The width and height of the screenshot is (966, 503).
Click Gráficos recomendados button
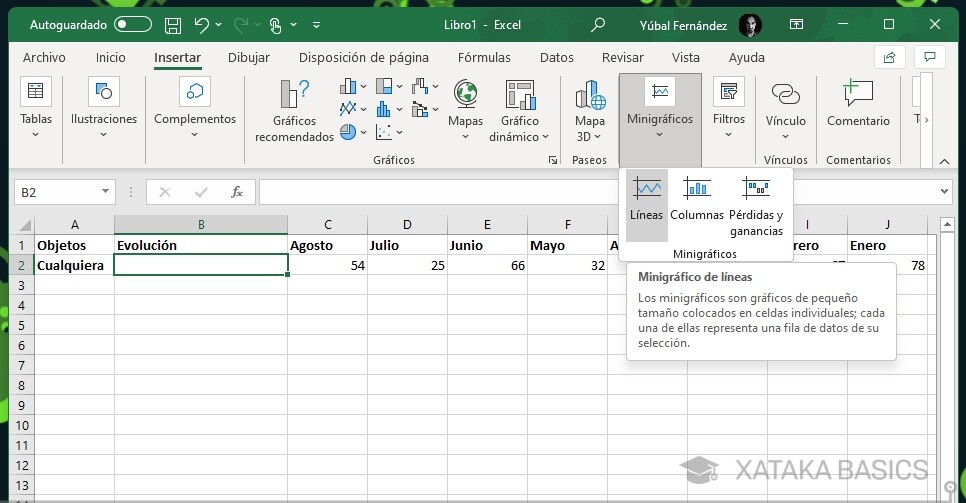click(294, 111)
